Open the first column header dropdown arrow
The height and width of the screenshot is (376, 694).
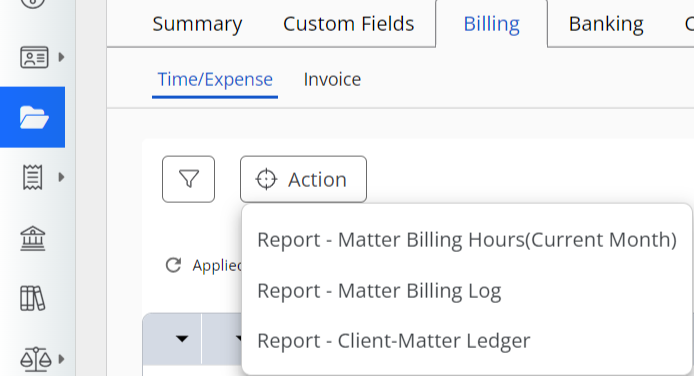coord(182,339)
